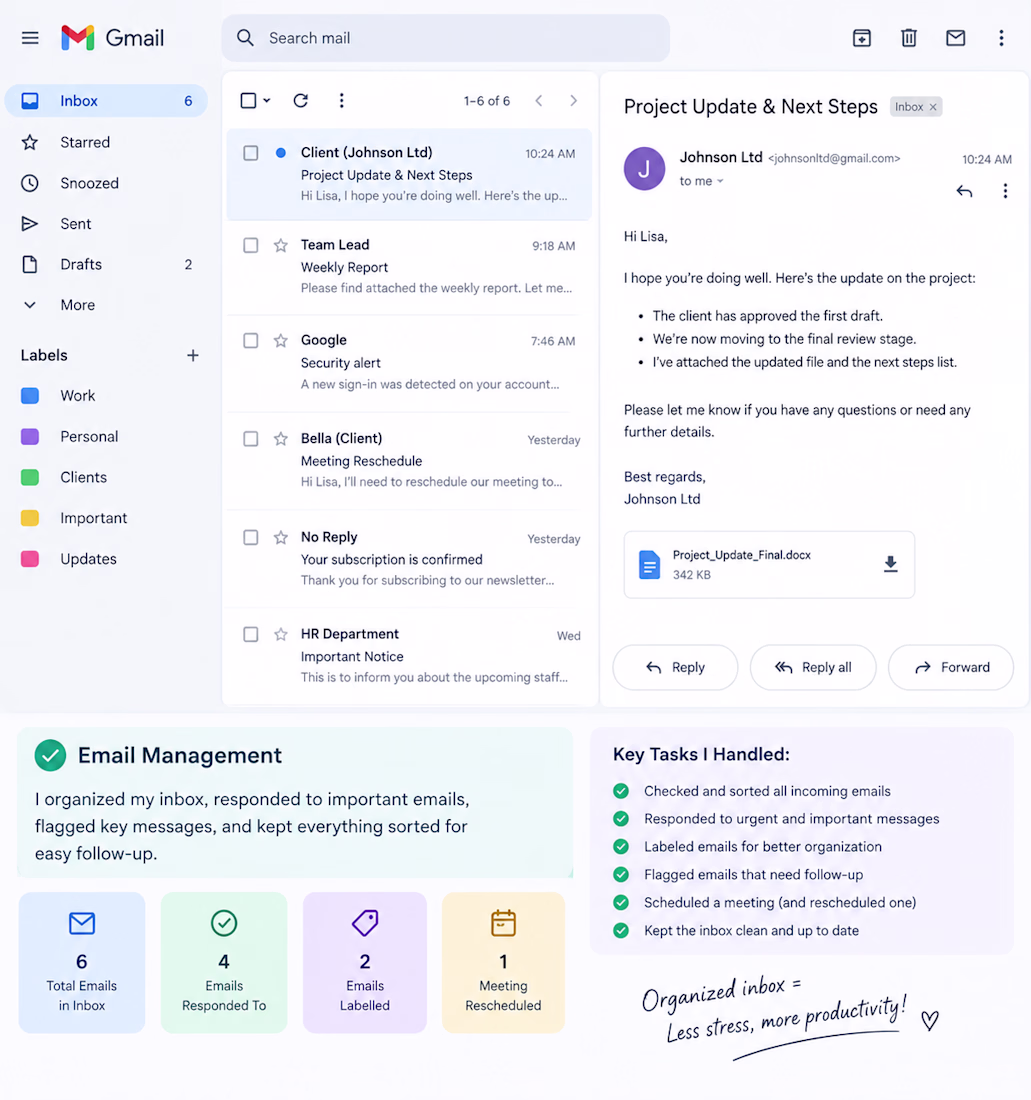Go to the previous page of emails
1031x1100 pixels.
tap(539, 100)
